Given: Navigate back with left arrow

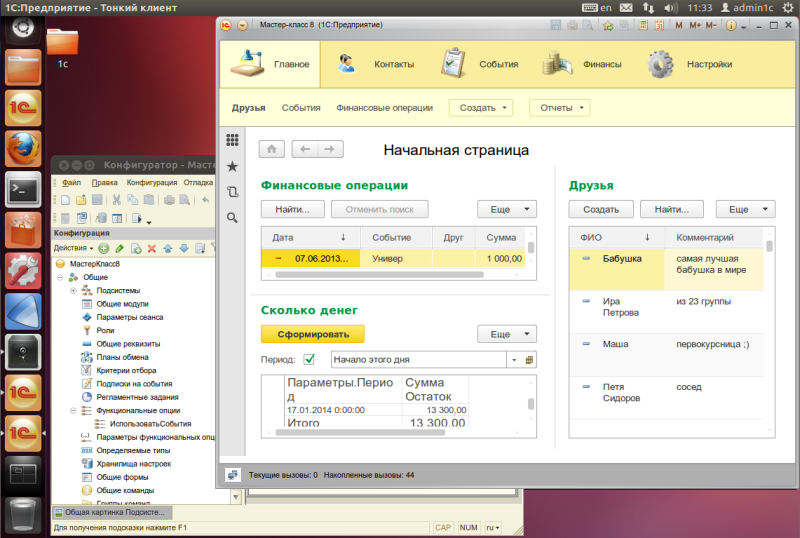Looking at the screenshot, I should 305,149.
